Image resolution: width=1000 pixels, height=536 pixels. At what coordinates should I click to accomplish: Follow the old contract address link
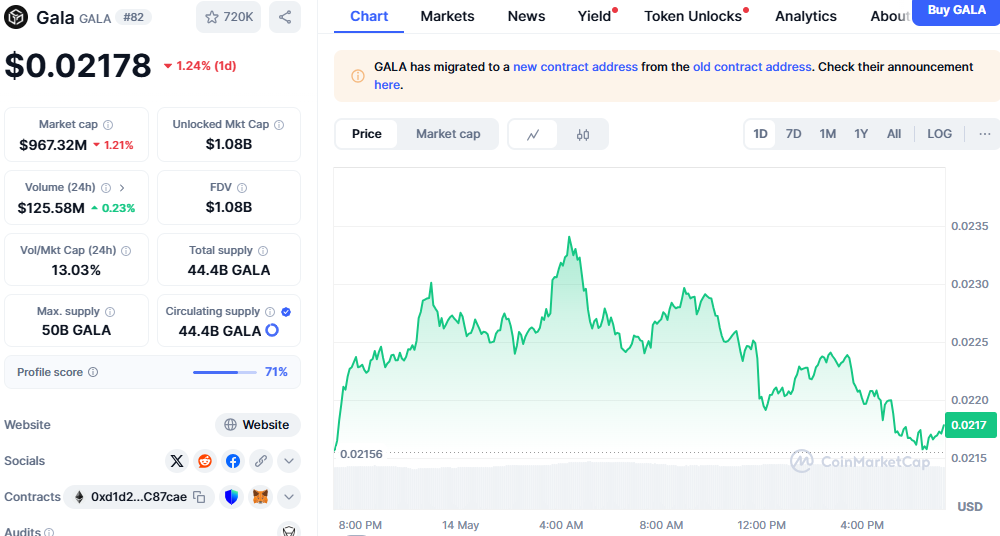click(x=752, y=67)
